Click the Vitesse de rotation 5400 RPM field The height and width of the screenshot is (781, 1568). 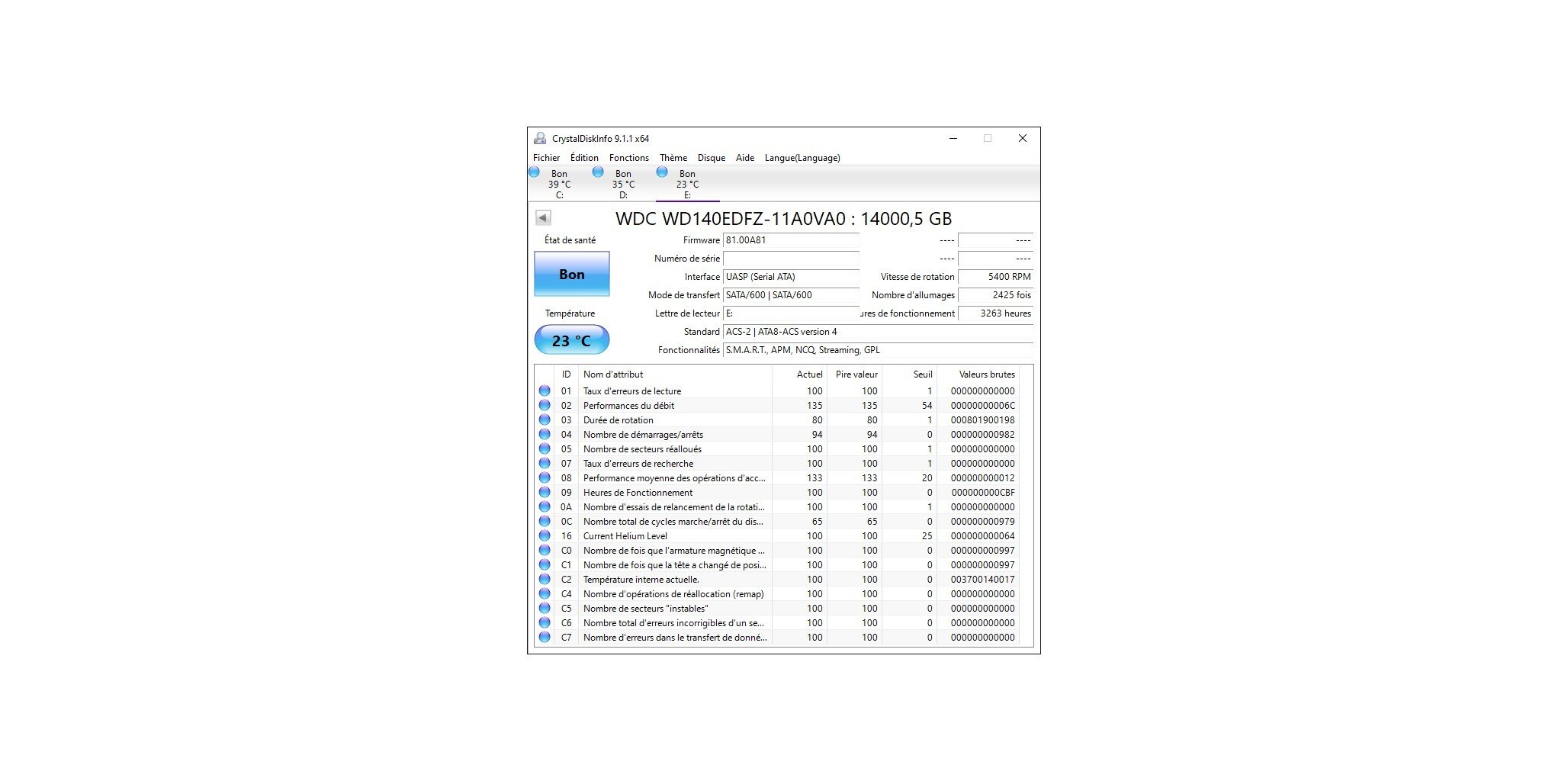pyautogui.click(x=995, y=277)
